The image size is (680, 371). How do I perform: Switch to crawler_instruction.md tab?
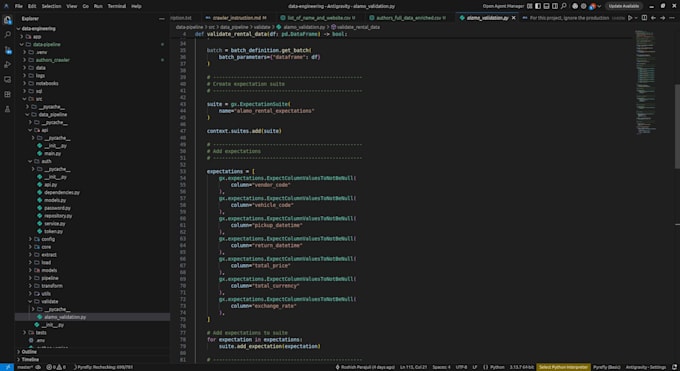click(x=236, y=18)
